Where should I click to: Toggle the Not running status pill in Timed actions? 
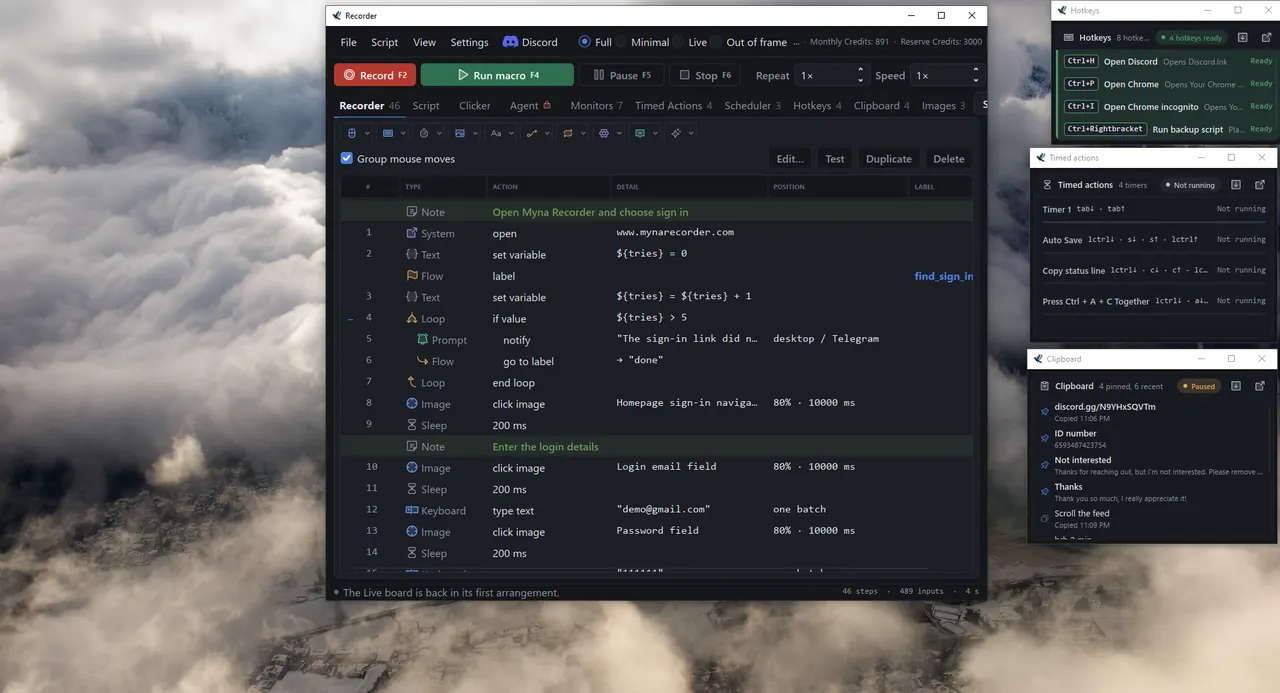[x=1190, y=185]
